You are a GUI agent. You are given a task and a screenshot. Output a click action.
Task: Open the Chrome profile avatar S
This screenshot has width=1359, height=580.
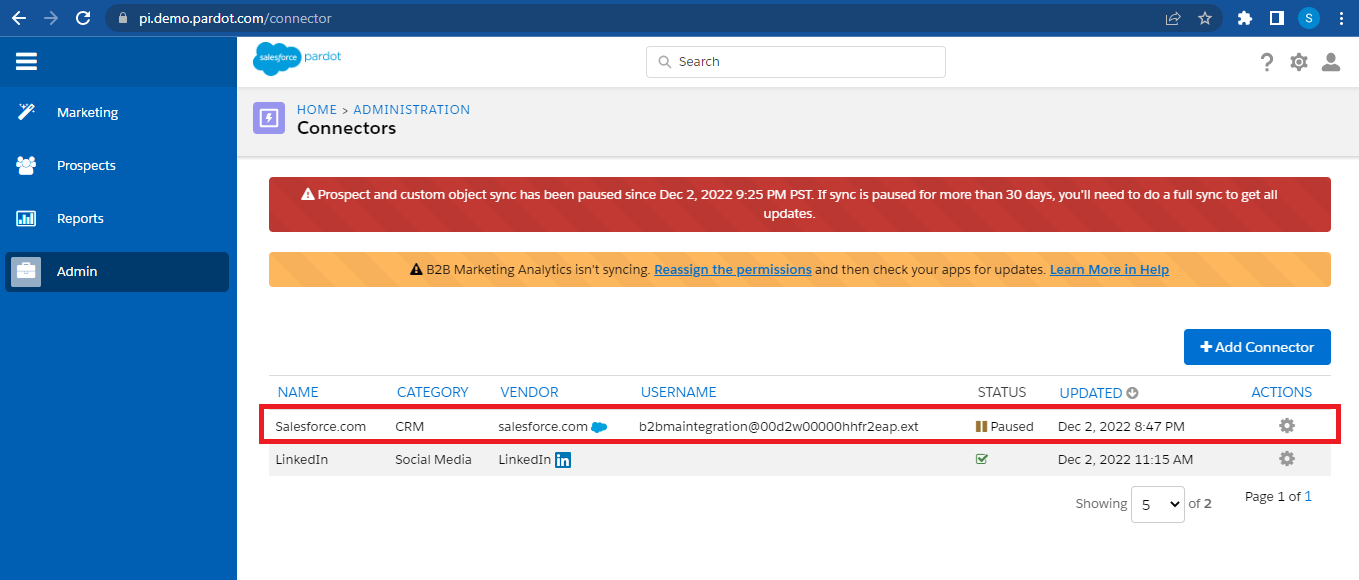coord(1309,18)
